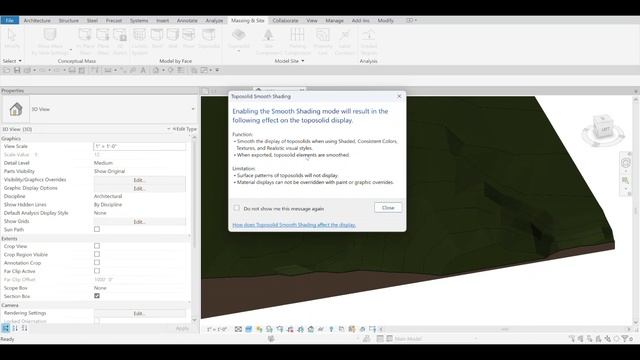
Task: Select the Wall by face tool
Action: pos(173,38)
